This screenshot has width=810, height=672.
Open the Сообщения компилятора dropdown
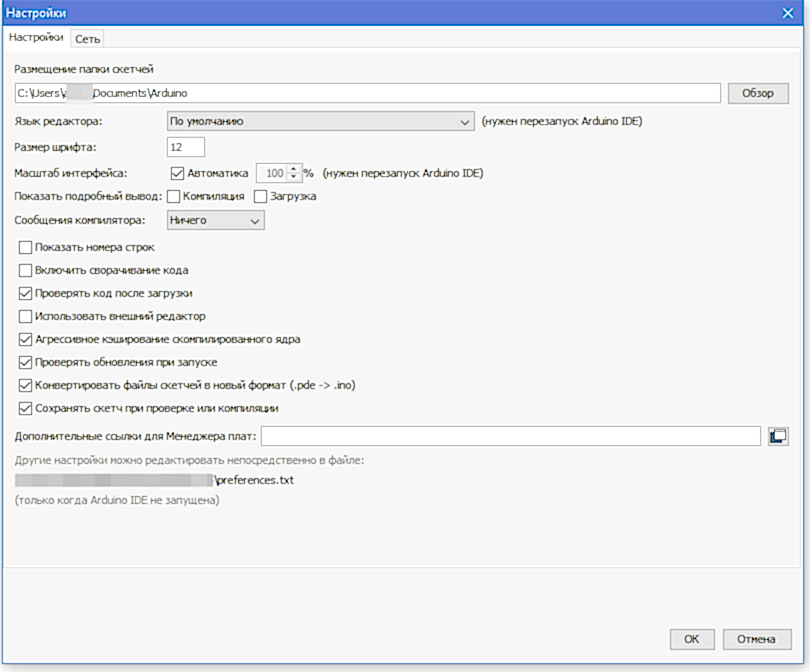coord(215,220)
